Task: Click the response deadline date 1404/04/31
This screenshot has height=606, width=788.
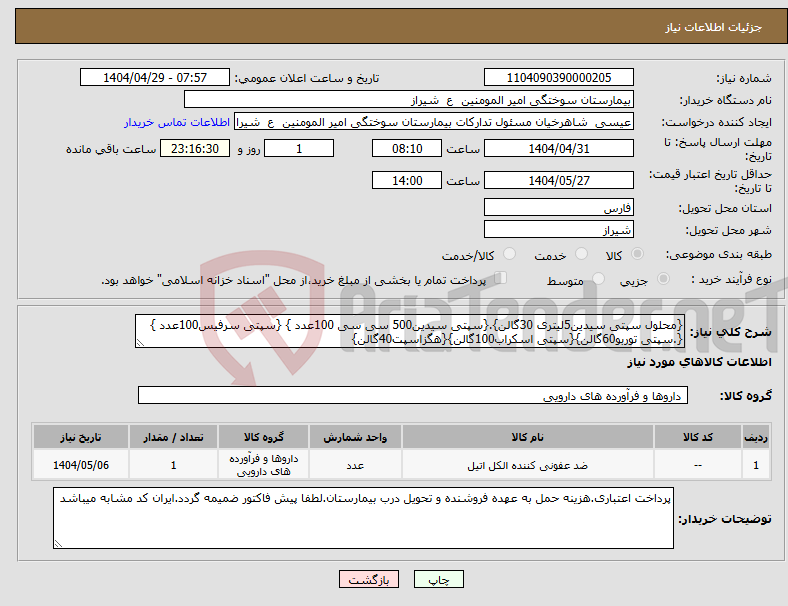Action: pos(558,148)
